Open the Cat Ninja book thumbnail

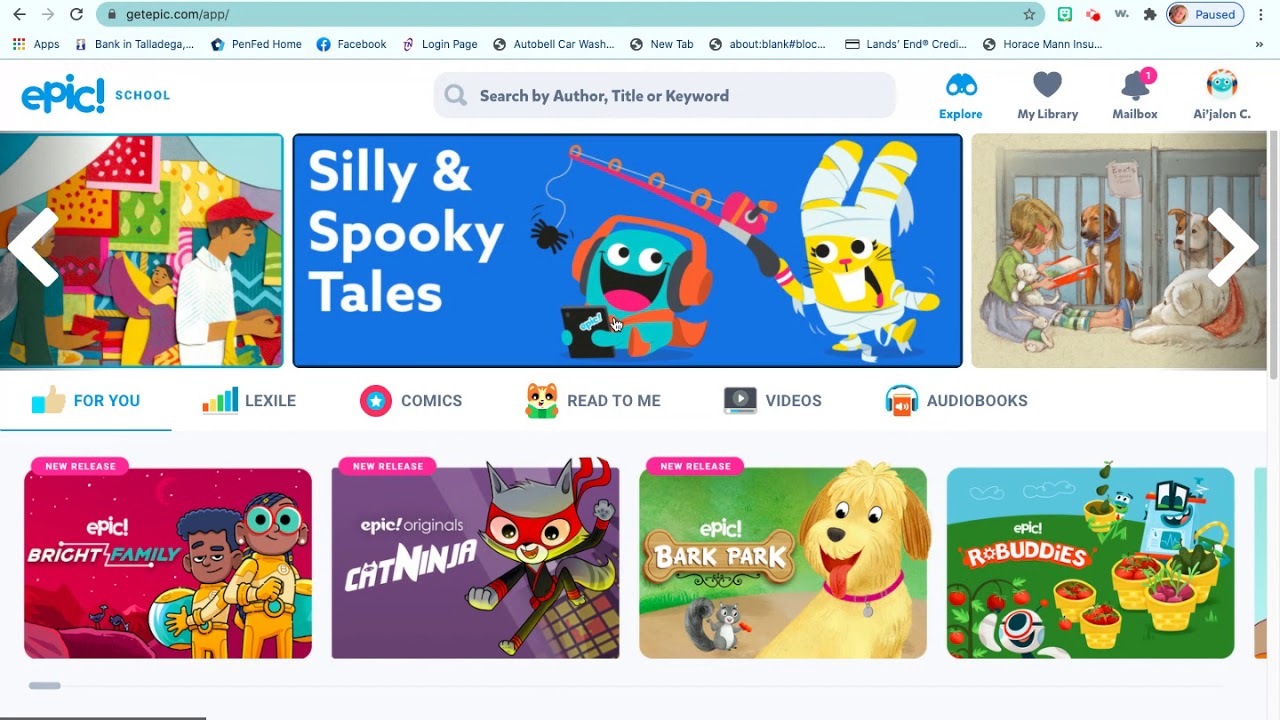[475, 563]
